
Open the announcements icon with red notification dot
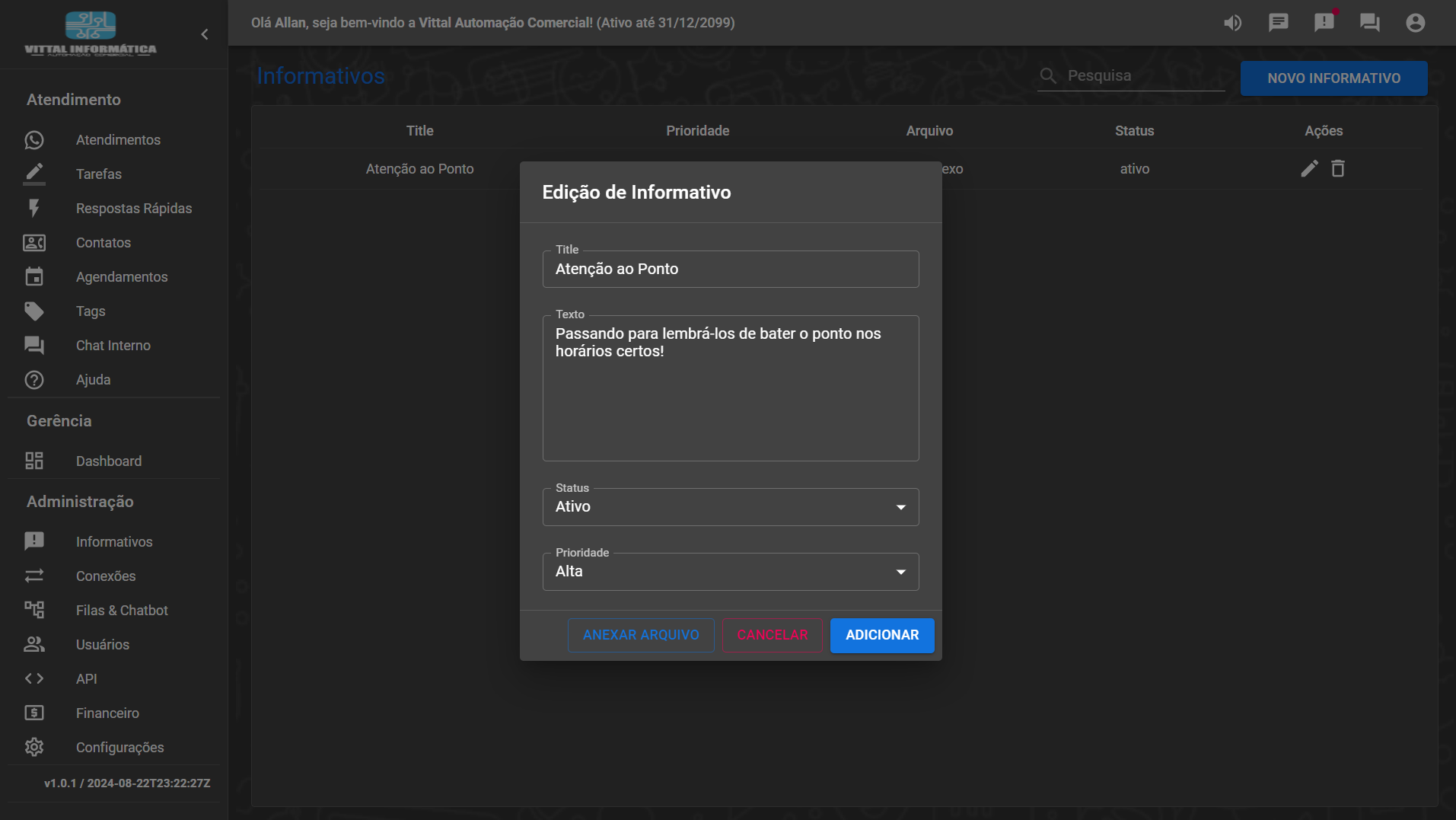tap(1324, 22)
